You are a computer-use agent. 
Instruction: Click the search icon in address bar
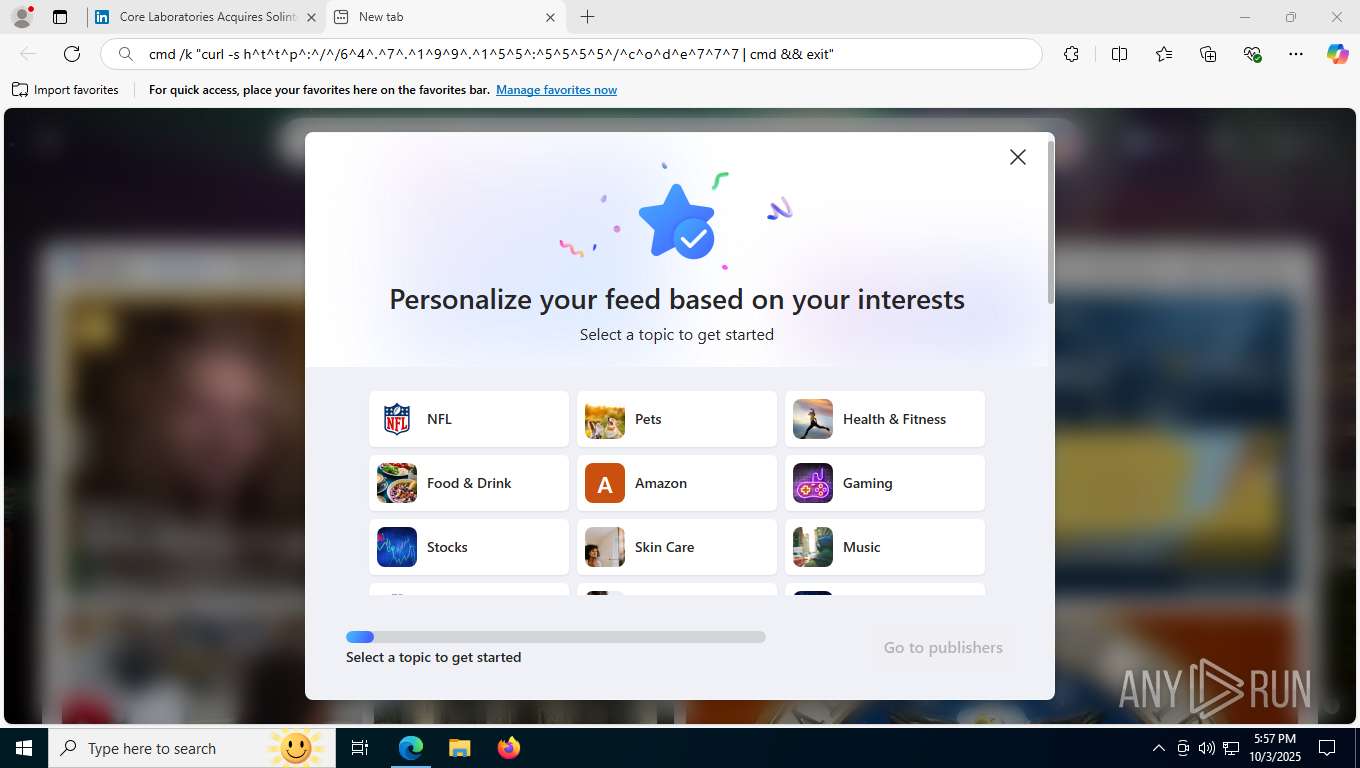coord(125,54)
